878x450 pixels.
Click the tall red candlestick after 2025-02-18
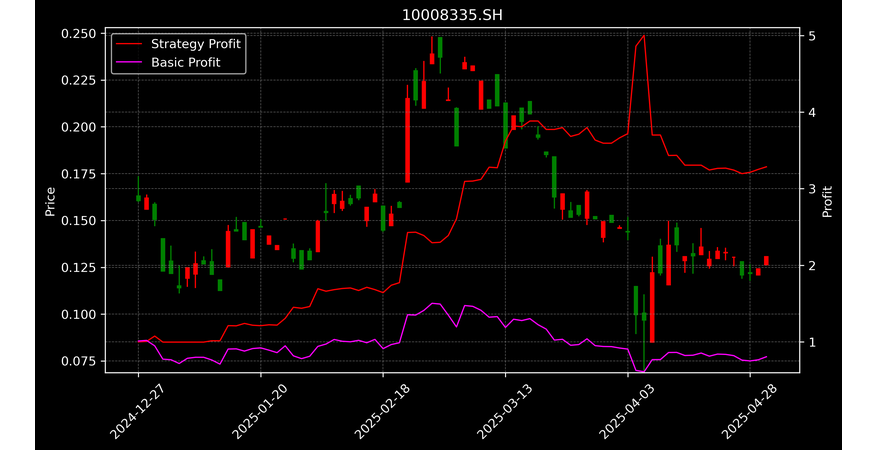pos(408,140)
